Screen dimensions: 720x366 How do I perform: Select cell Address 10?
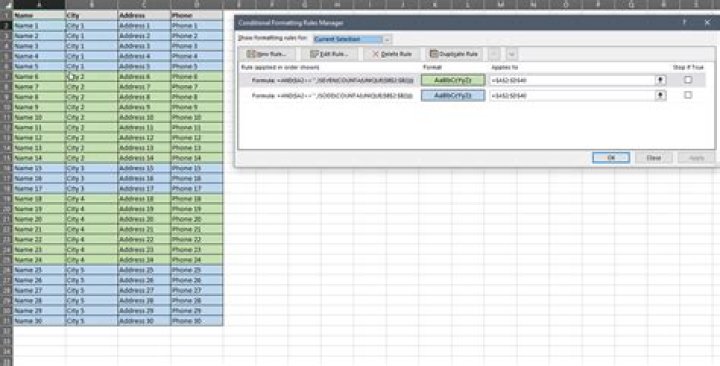coord(144,117)
